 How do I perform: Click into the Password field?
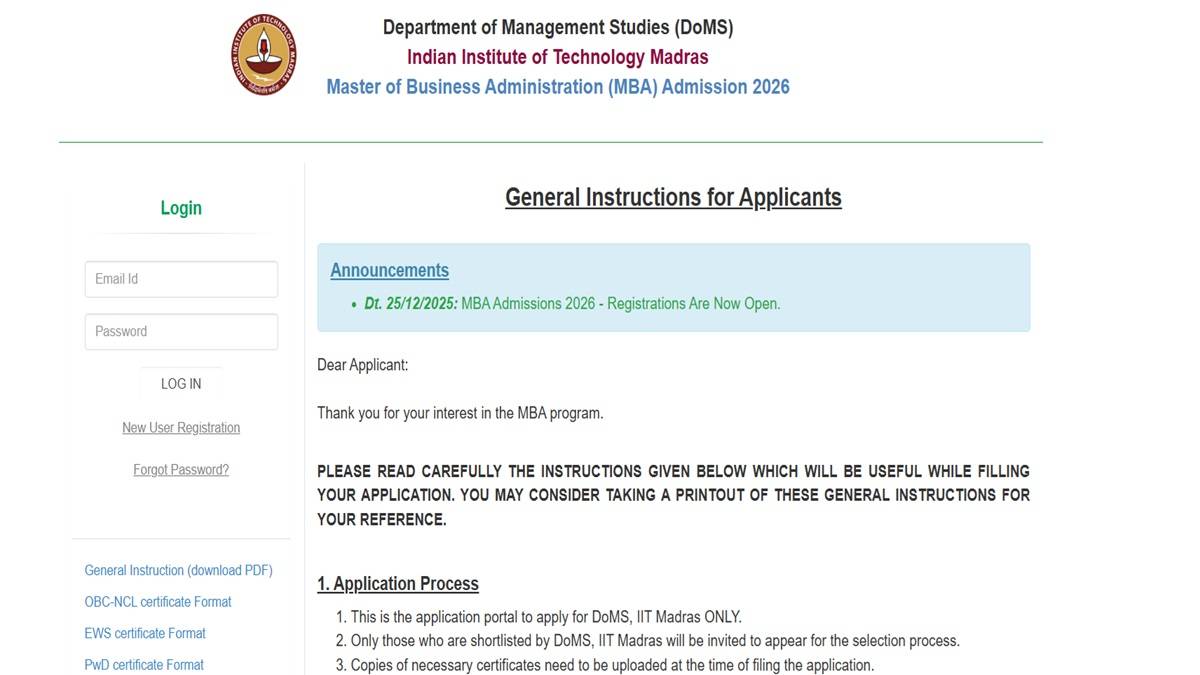181,332
